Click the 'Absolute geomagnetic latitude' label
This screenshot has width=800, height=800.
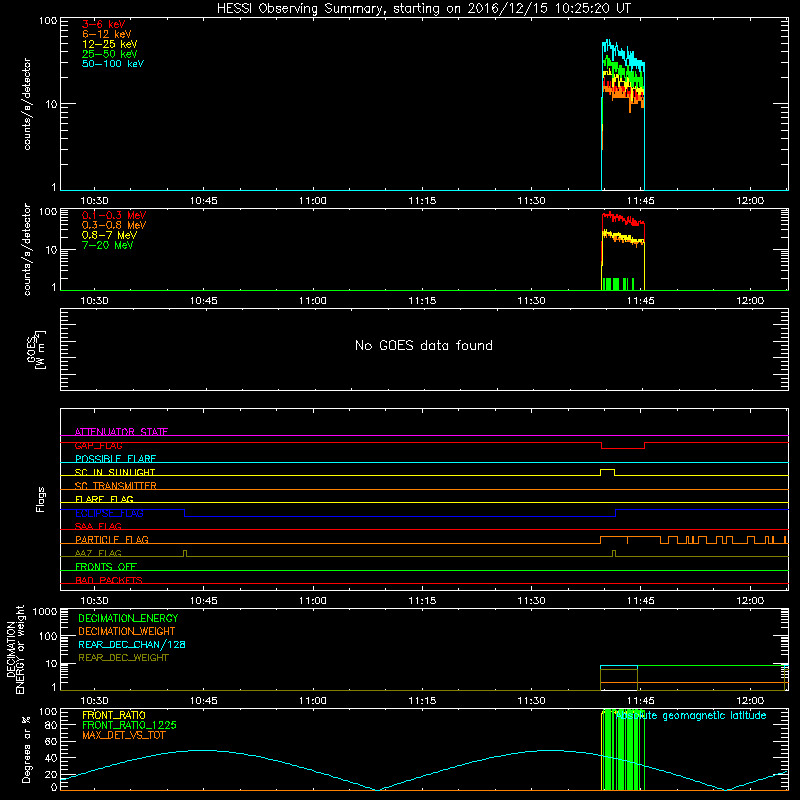tap(691, 715)
